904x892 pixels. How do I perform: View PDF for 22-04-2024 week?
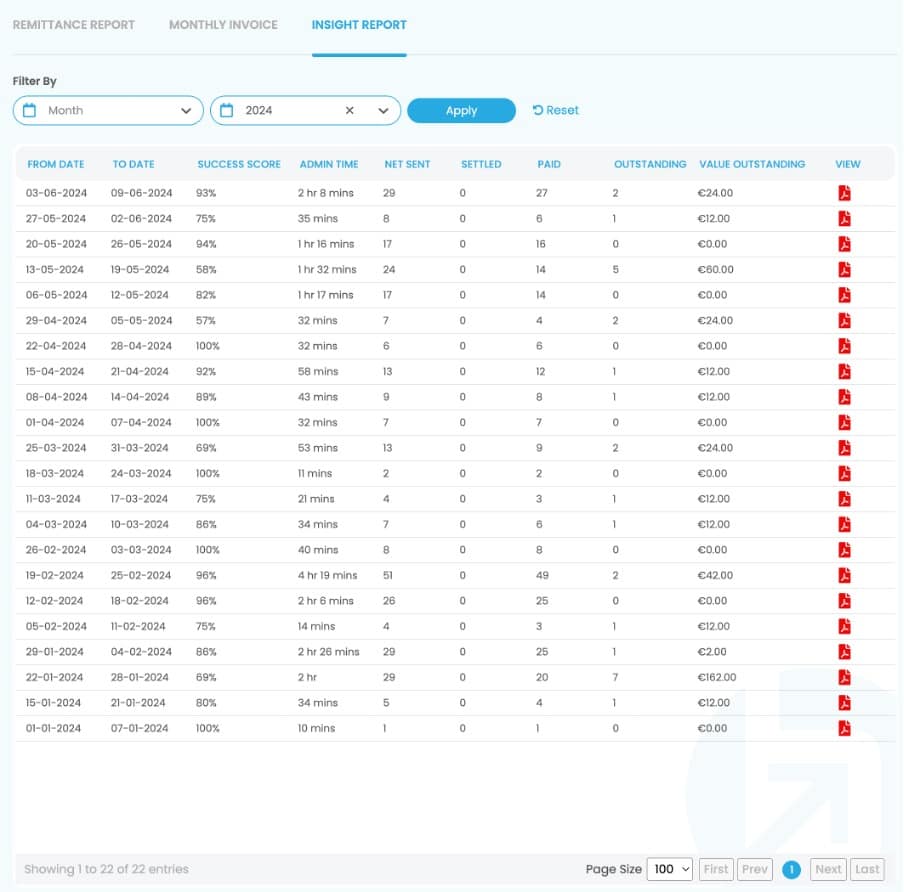(x=844, y=346)
